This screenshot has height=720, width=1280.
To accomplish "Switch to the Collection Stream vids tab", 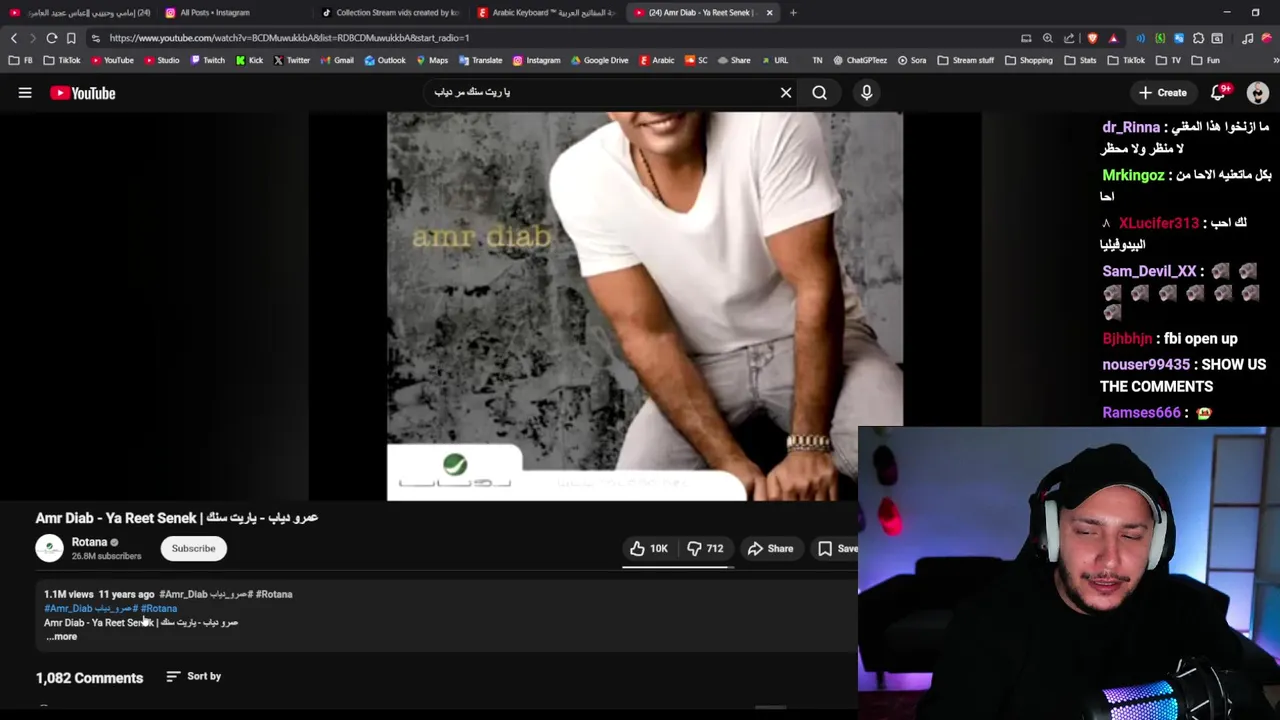I will 390,13.
